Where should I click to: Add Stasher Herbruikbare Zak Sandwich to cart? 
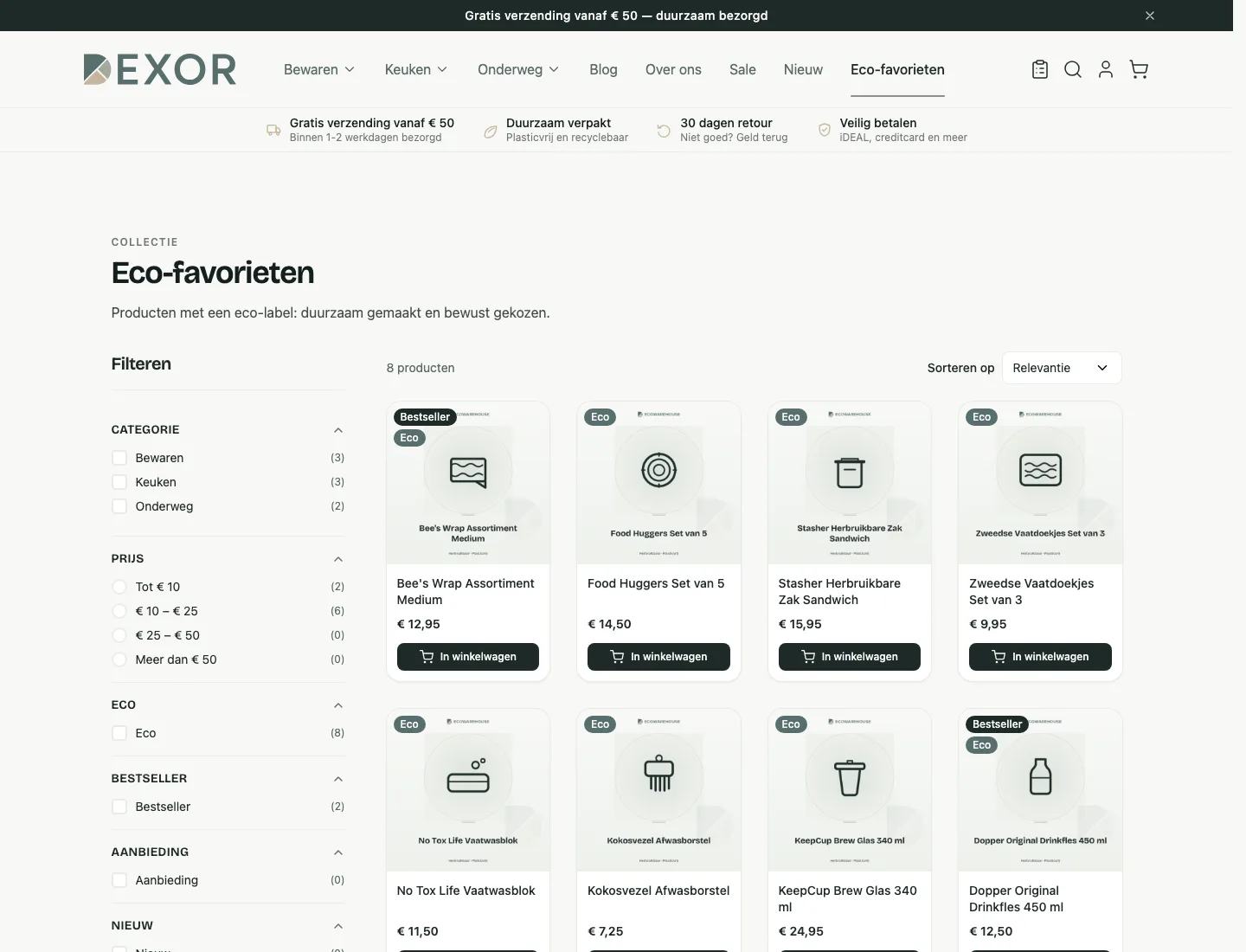click(850, 657)
